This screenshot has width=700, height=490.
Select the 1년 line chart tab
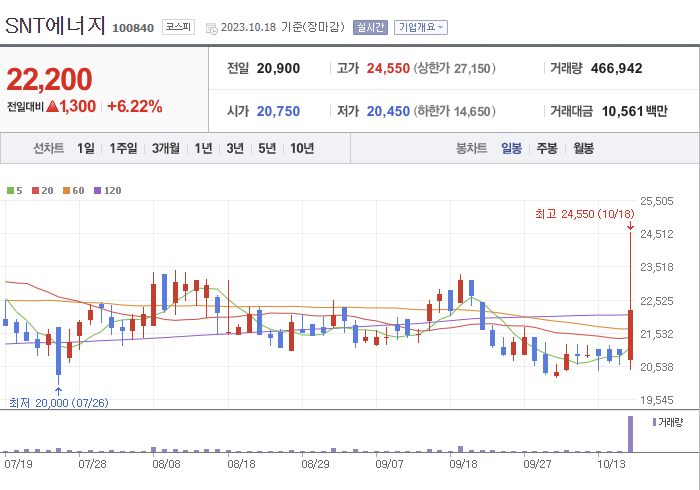point(203,148)
